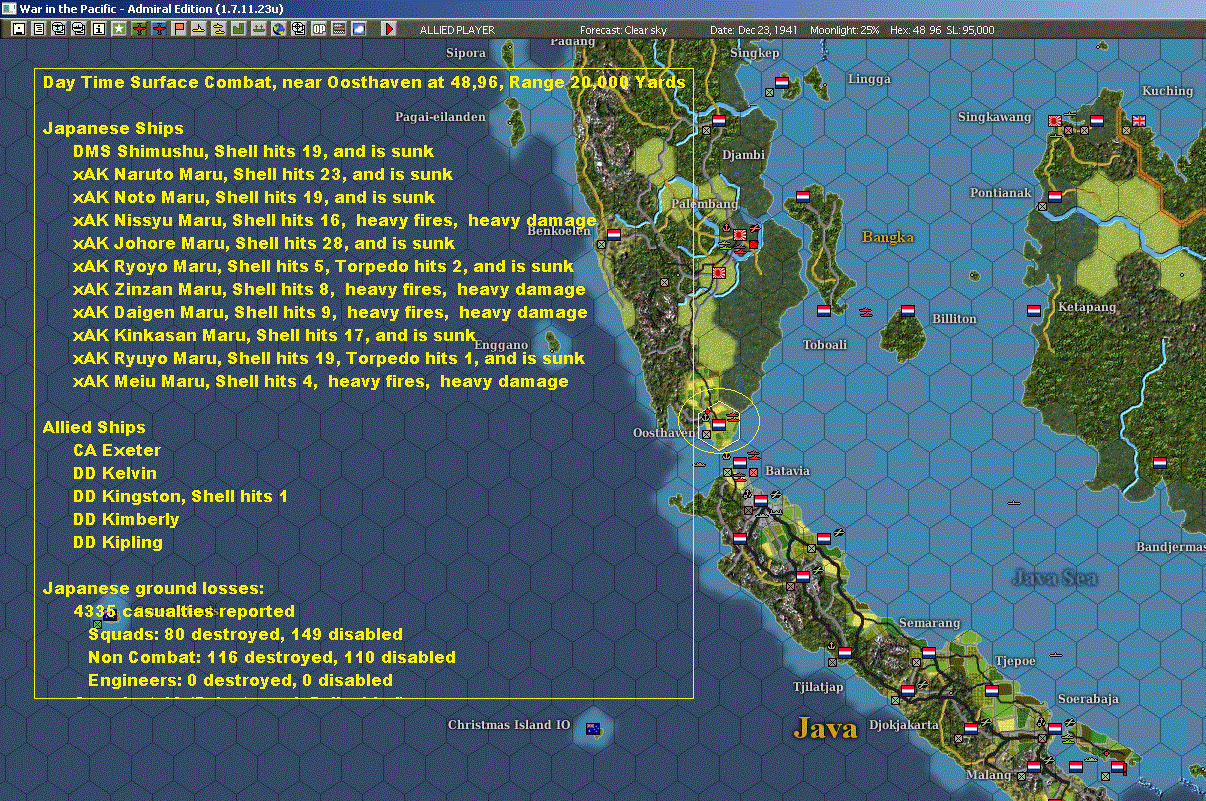
Task: Click the 'ALLIED PLAYER' label
Action: [457, 30]
